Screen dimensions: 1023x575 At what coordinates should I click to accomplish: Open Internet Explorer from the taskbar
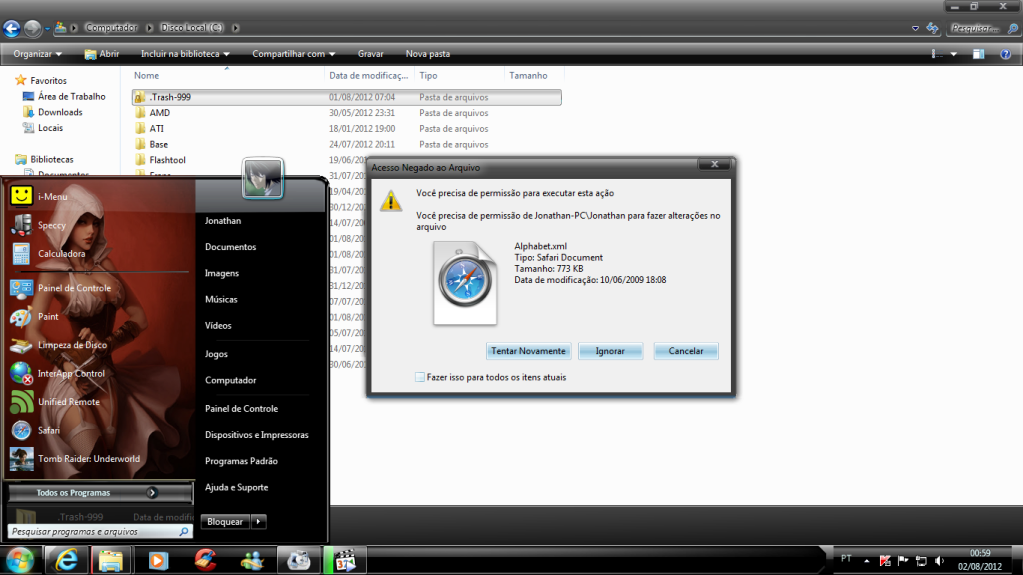pos(66,560)
